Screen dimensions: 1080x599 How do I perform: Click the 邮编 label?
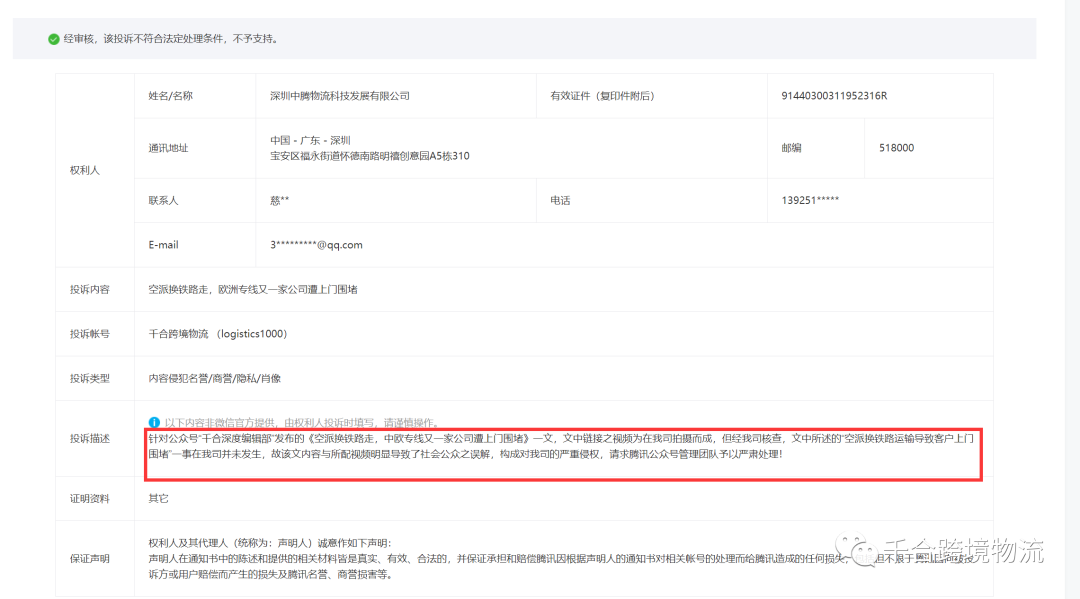click(791, 148)
